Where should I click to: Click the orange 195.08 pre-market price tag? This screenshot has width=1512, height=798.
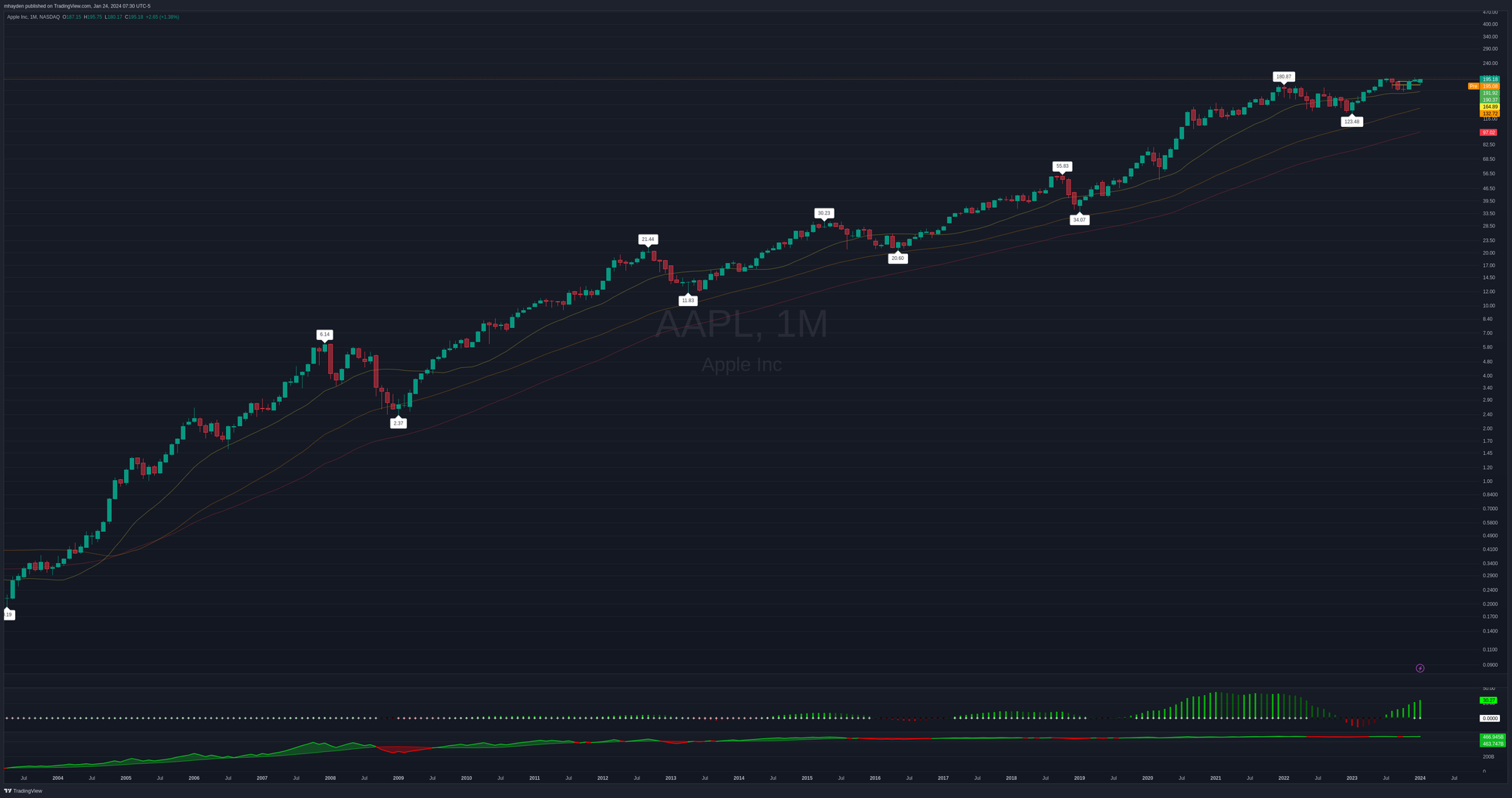(x=1489, y=86)
